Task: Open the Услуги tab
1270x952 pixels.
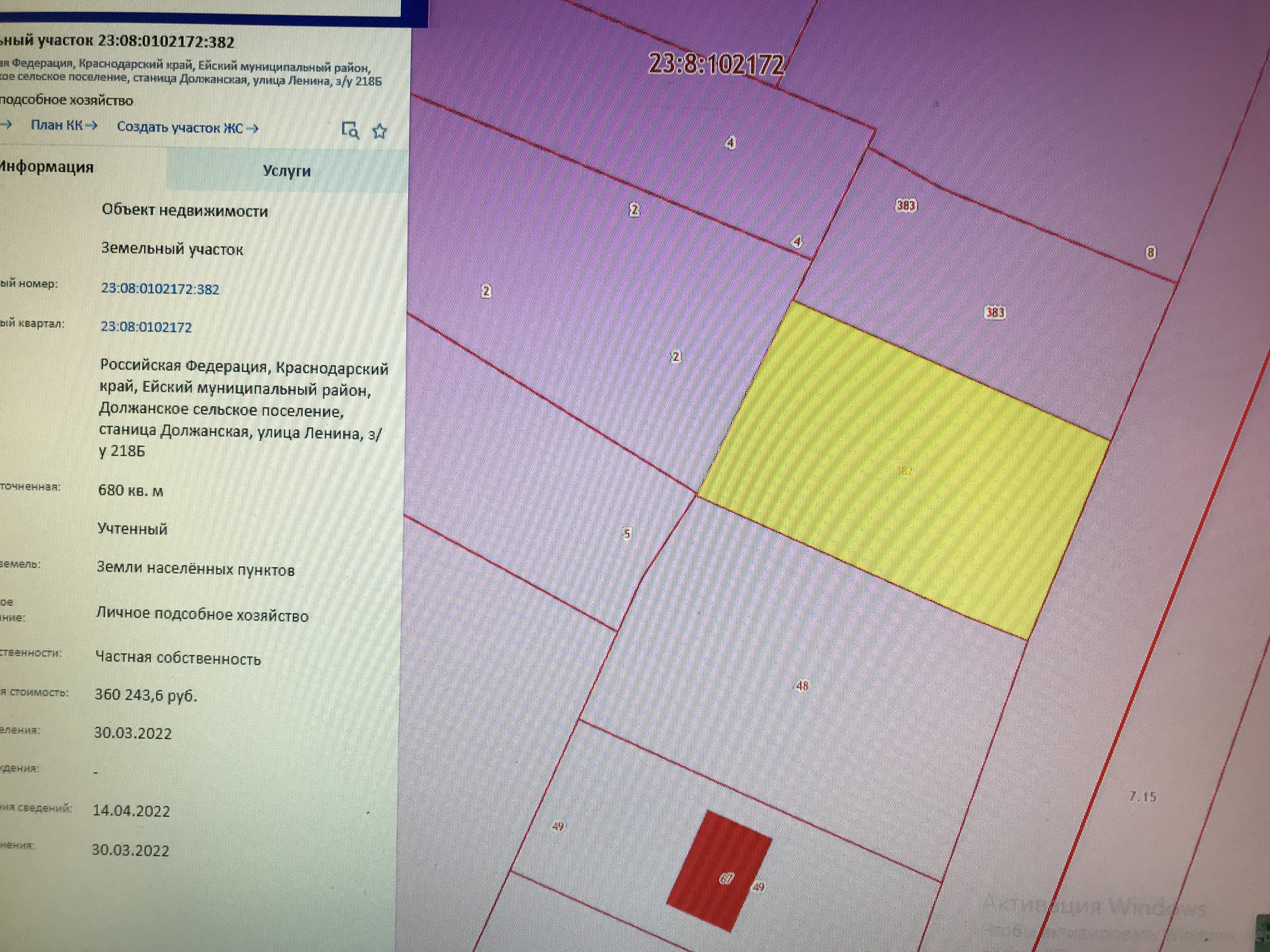Action: pyautogui.click(x=286, y=171)
